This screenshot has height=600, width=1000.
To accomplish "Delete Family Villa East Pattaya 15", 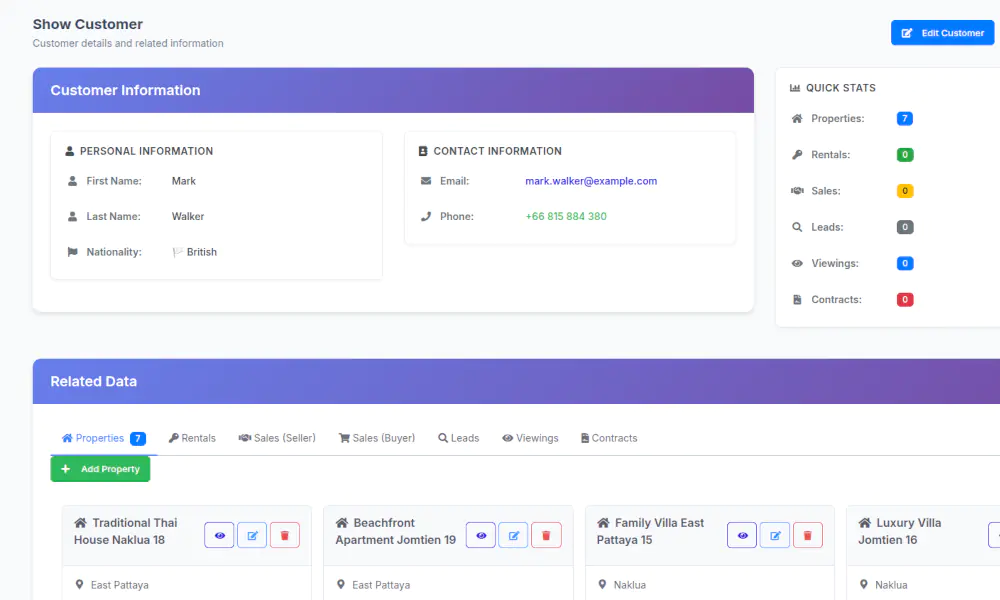I will (x=808, y=535).
